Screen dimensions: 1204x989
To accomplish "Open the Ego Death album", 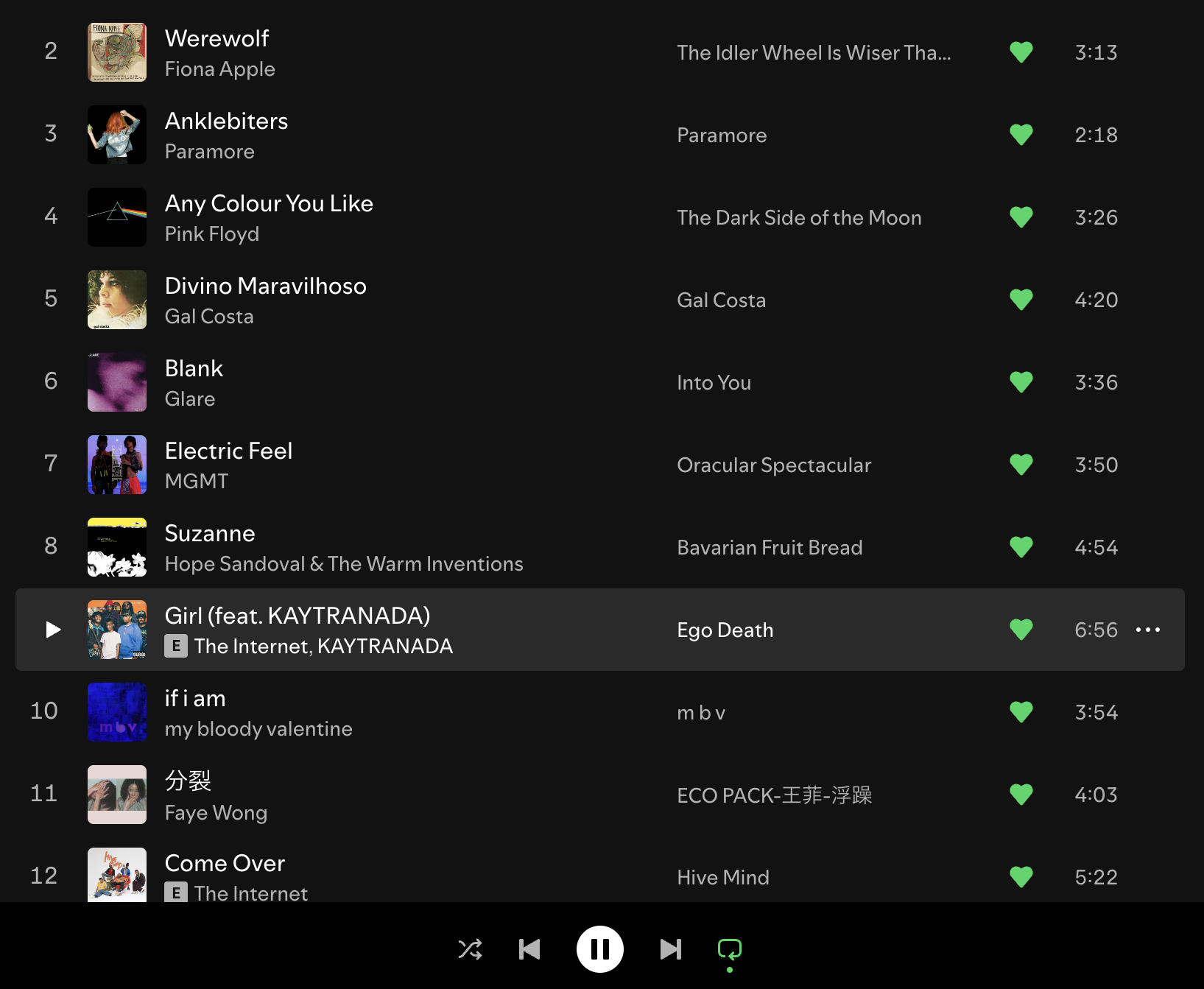I will tap(725, 630).
